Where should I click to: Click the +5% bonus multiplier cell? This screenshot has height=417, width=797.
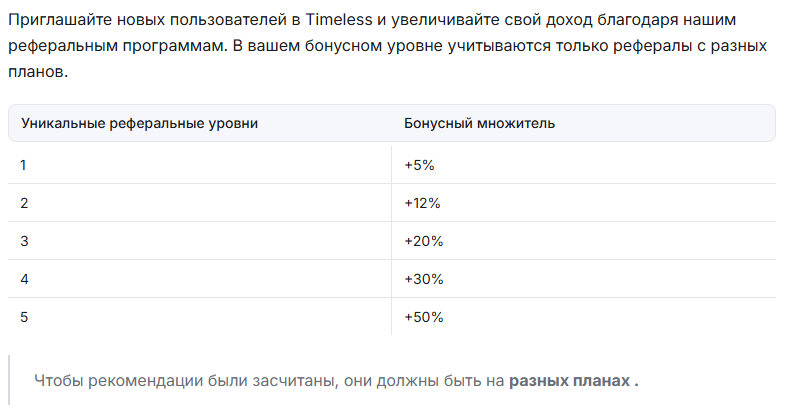tap(584, 165)
